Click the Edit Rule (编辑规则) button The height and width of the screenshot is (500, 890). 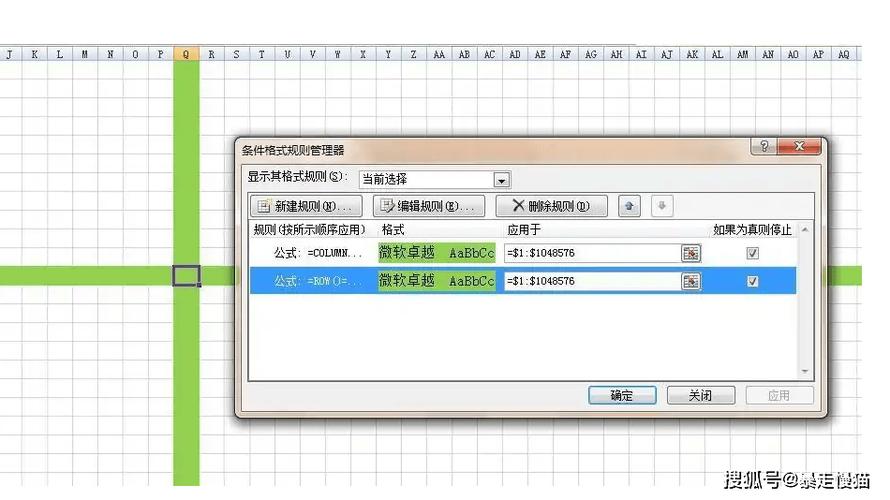(x=429, y=206)
